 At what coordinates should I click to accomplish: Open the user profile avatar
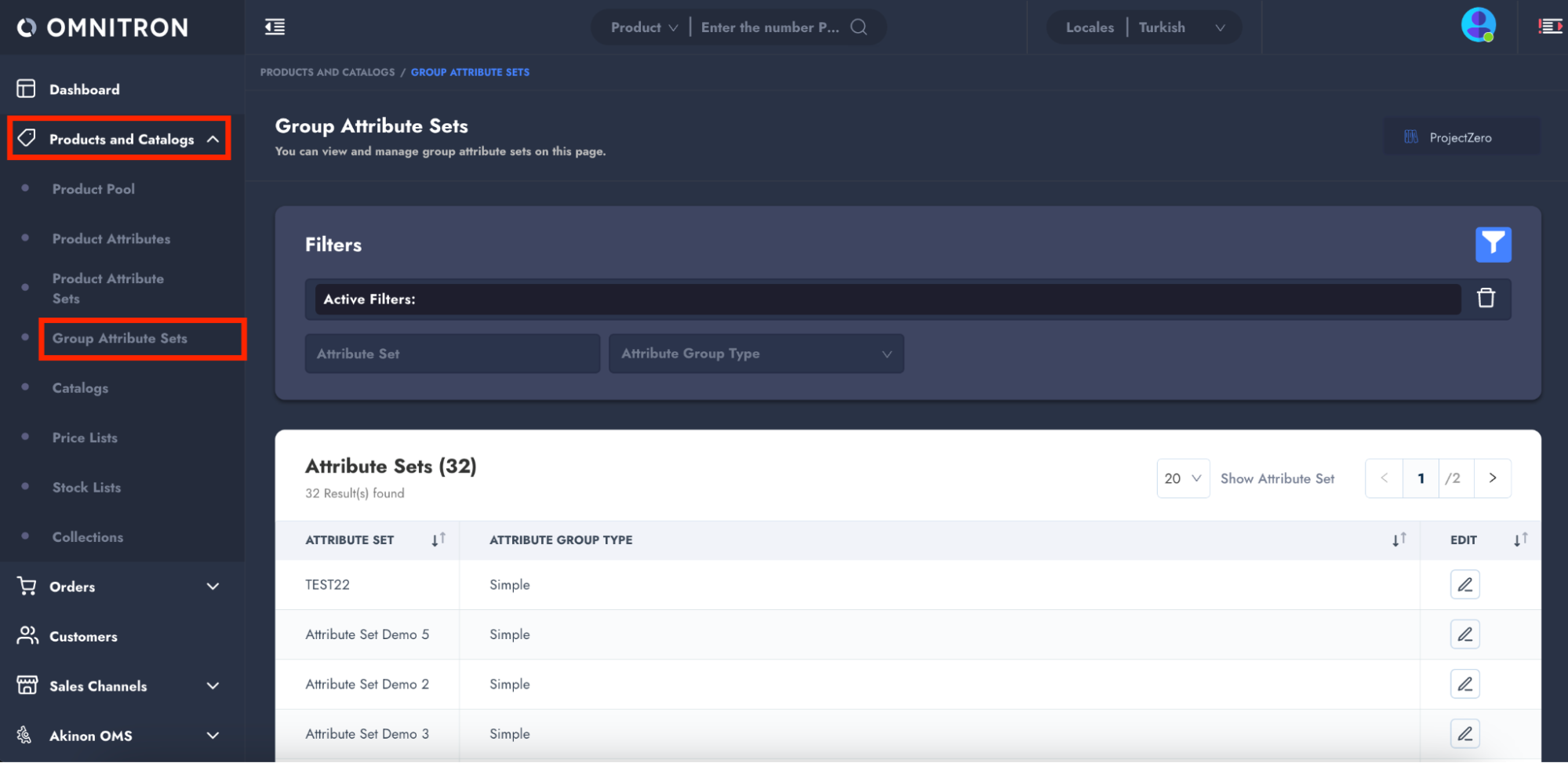(x=1478, y=26)
